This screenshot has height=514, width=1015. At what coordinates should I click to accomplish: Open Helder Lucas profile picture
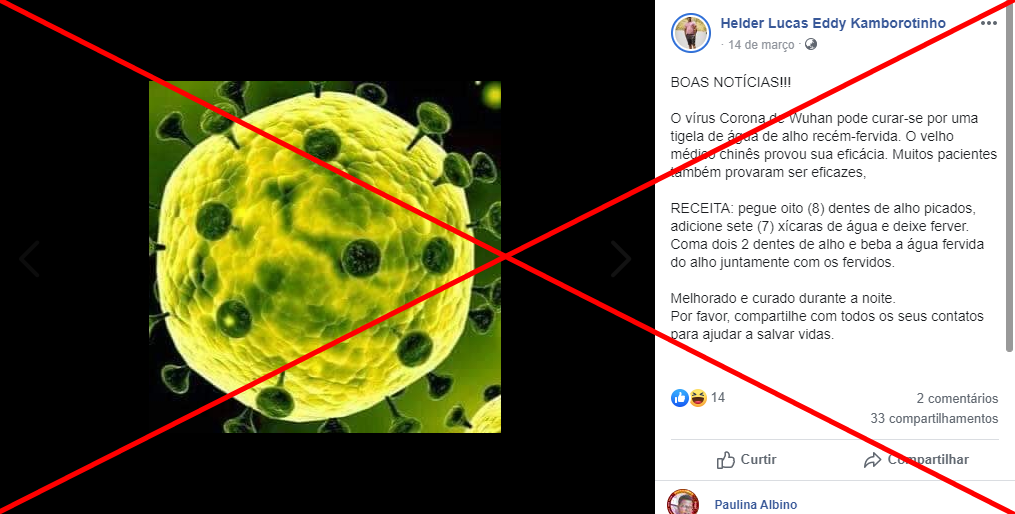pyautogui.click(x=691, y=32)
